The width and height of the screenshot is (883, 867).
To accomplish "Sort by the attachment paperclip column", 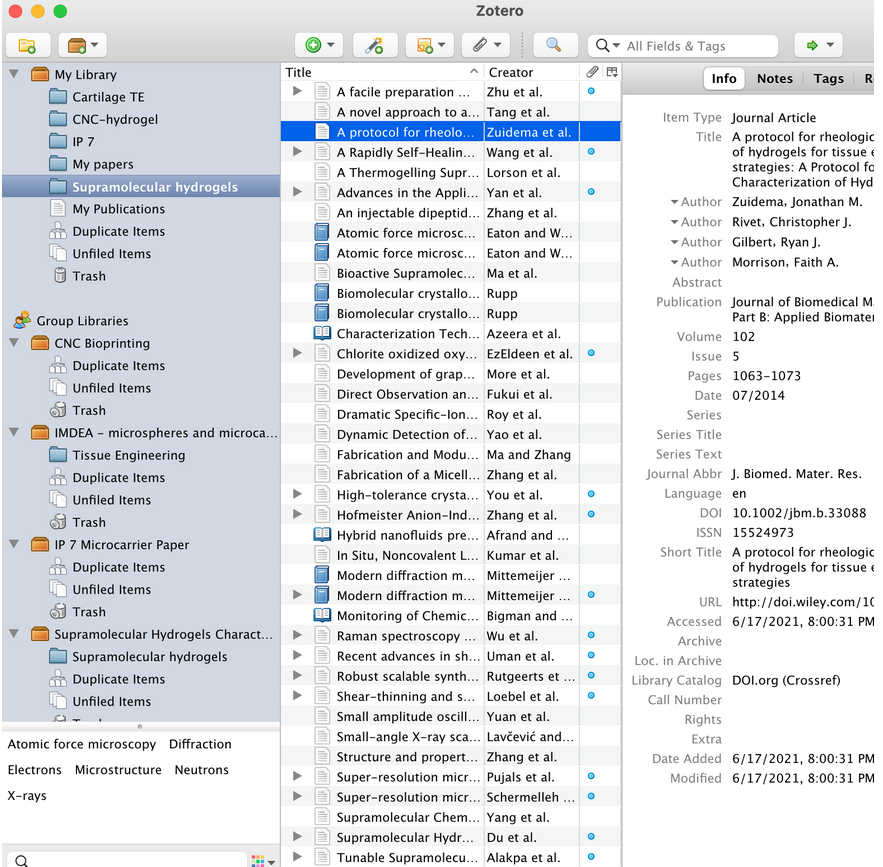I will tap(591, 72).
